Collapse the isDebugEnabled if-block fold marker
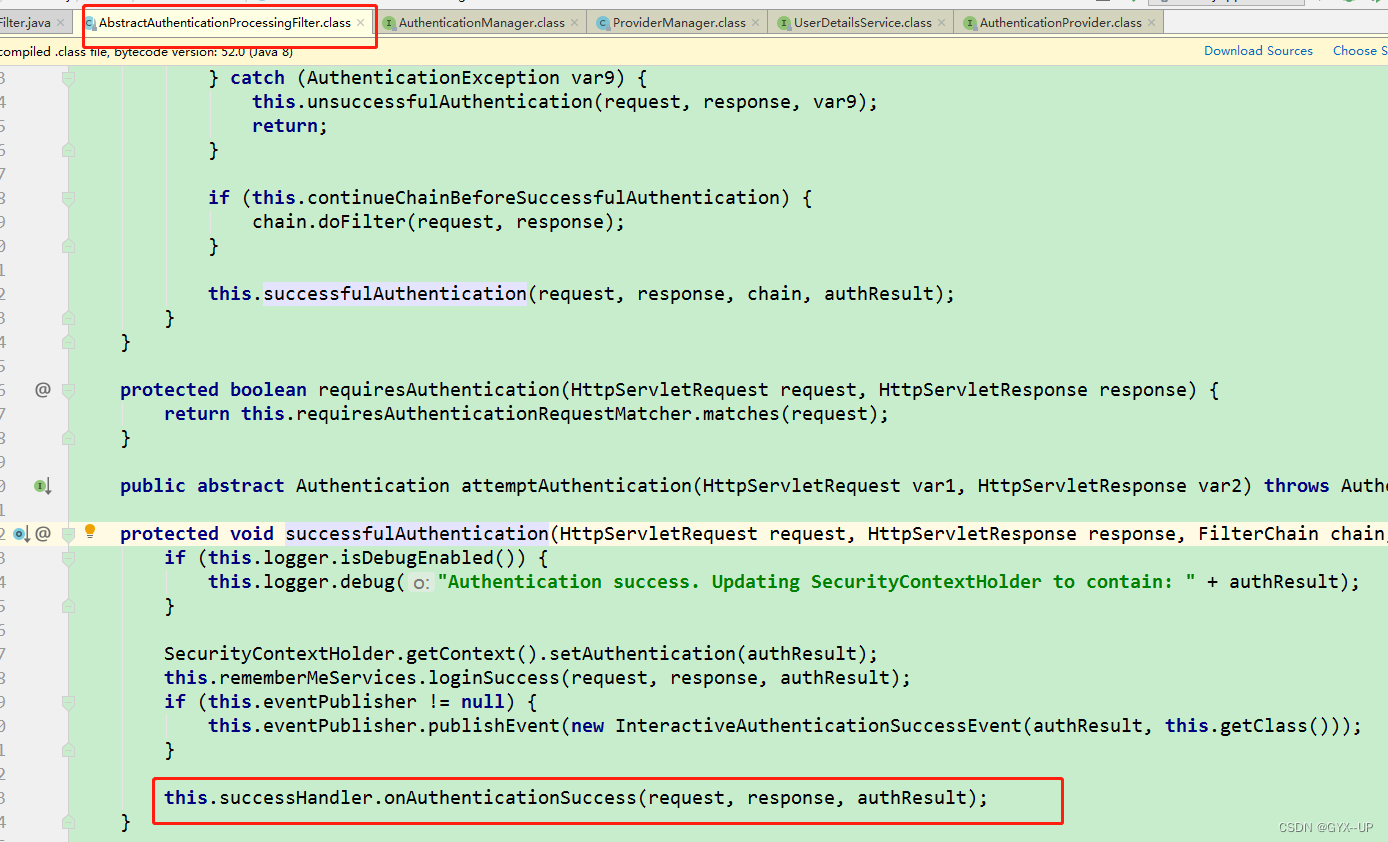 68,558
